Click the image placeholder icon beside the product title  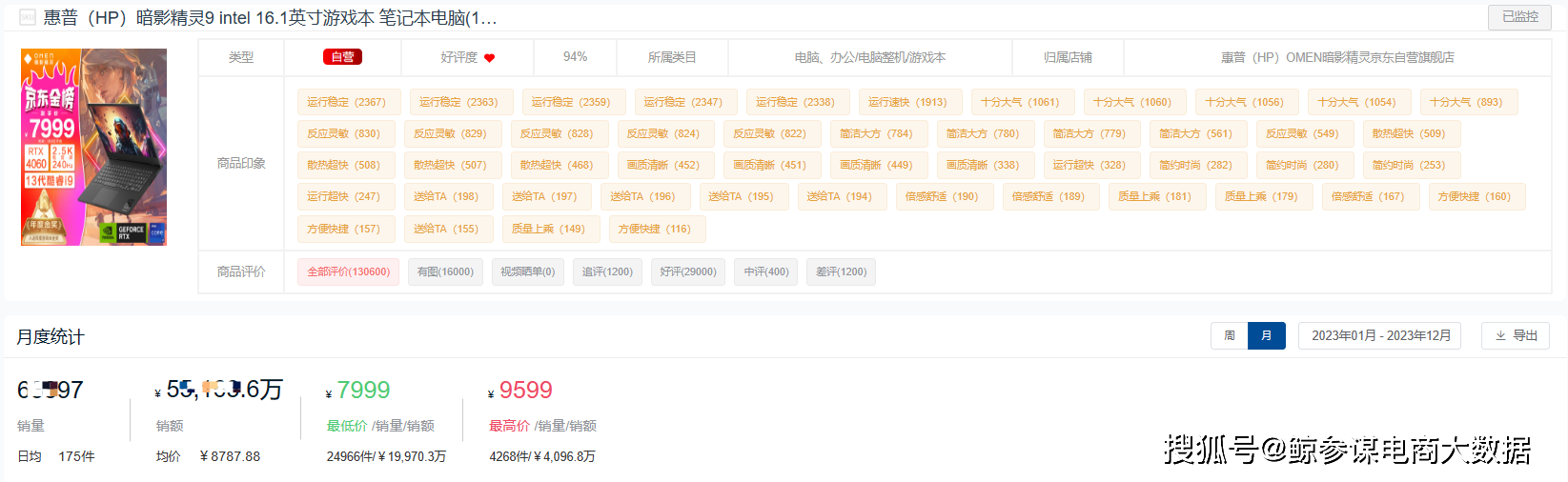[x=27, y=17]
